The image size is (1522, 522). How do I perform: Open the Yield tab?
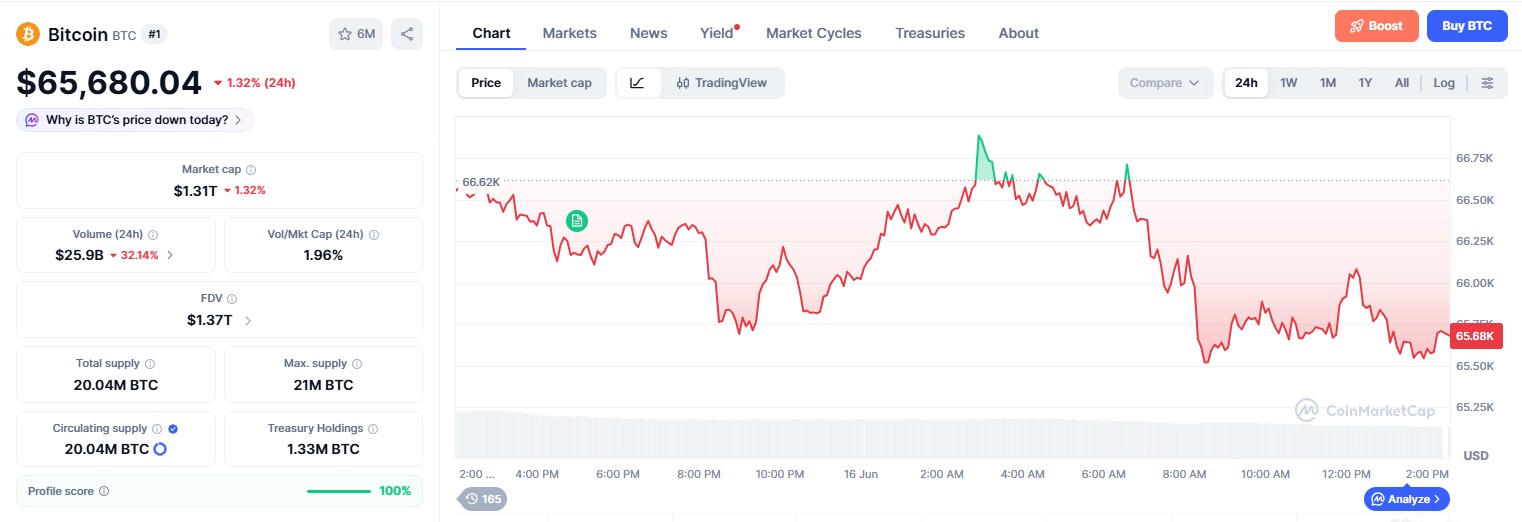point(717,33)
